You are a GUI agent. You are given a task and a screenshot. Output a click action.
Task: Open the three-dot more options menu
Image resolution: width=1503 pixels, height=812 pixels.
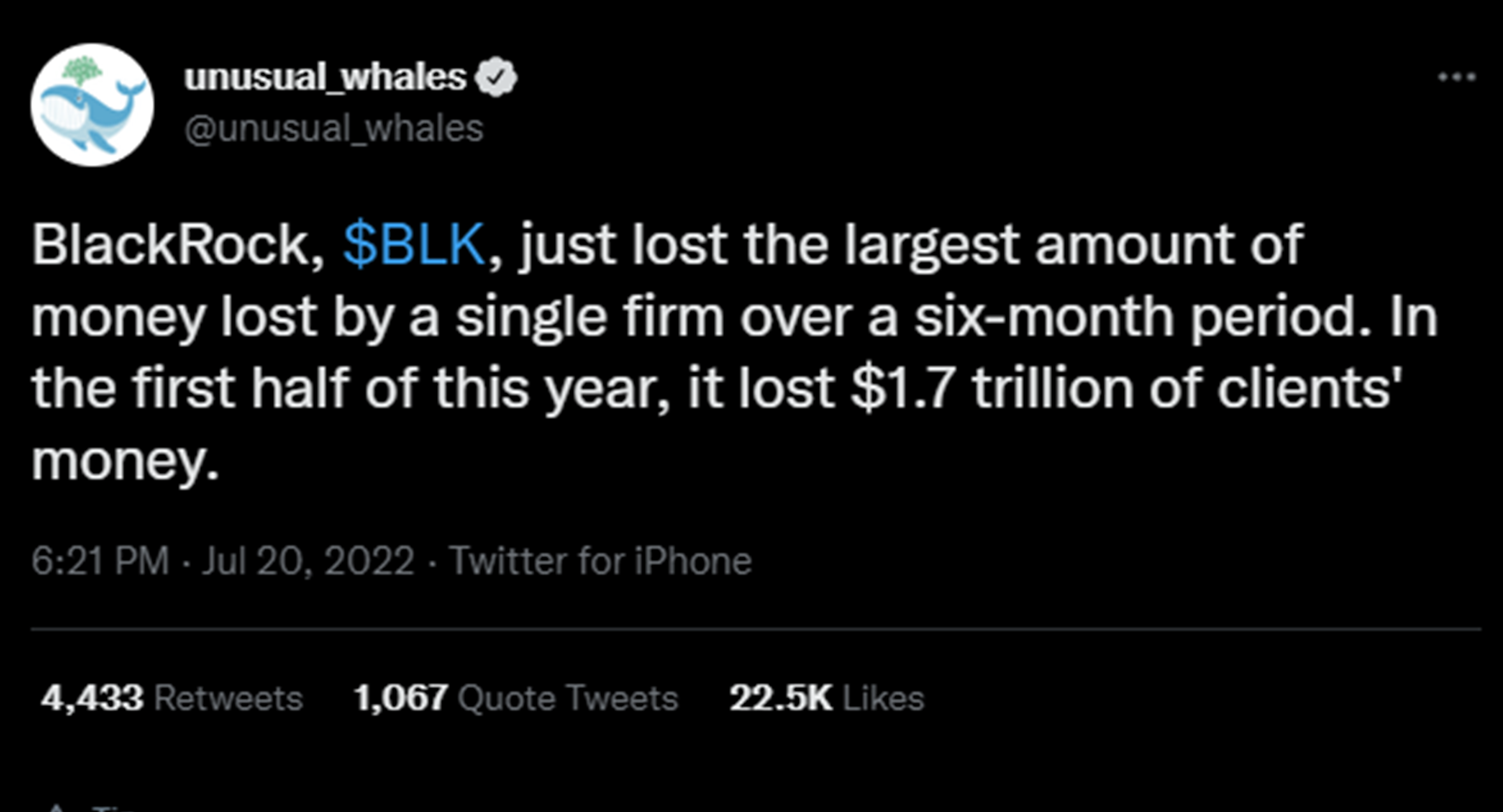[1456, 78]
